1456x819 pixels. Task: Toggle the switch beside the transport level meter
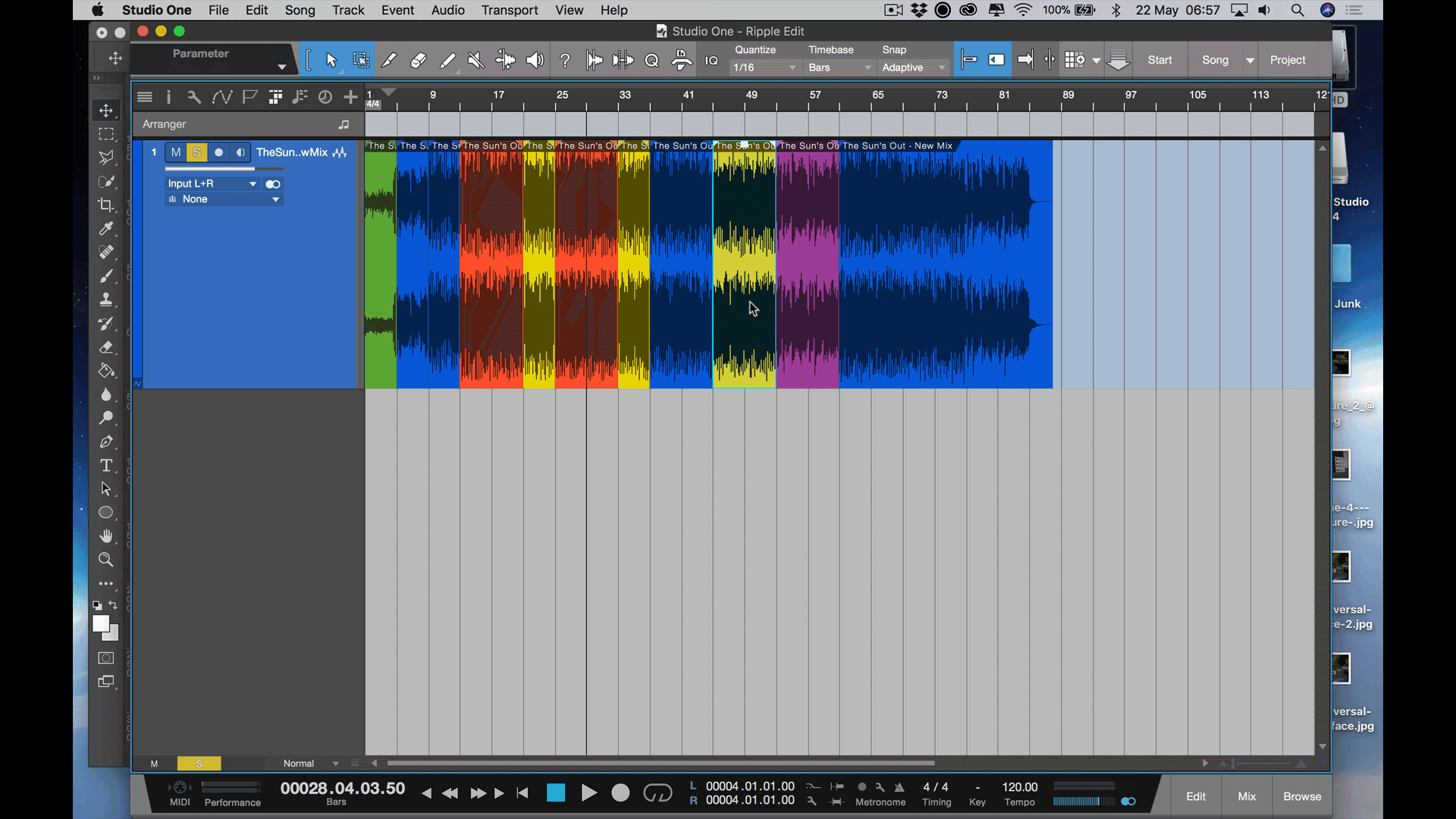[1128, 802]
